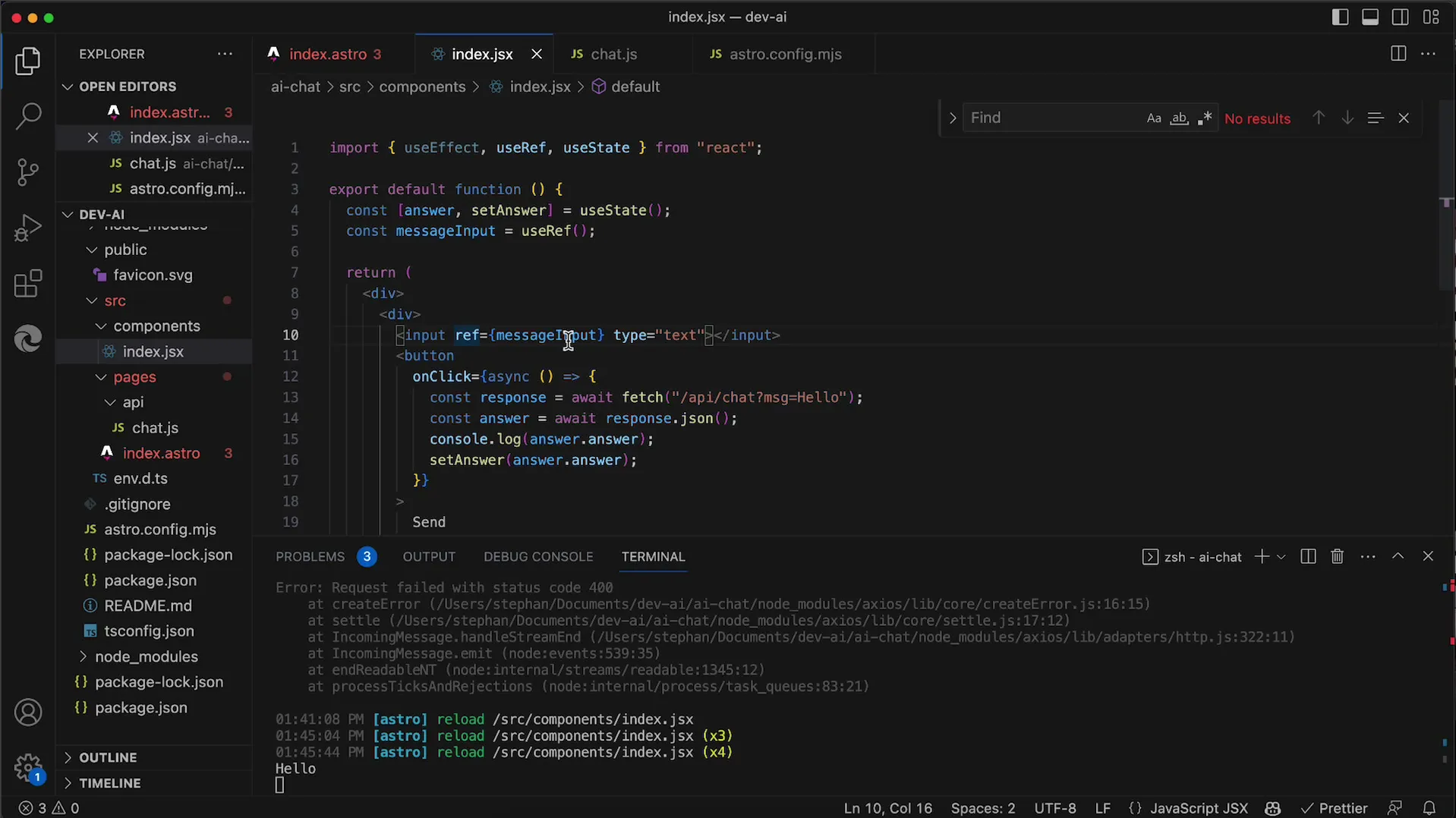
Task: Toggle Find in Selection
Action: point(1375,118)
